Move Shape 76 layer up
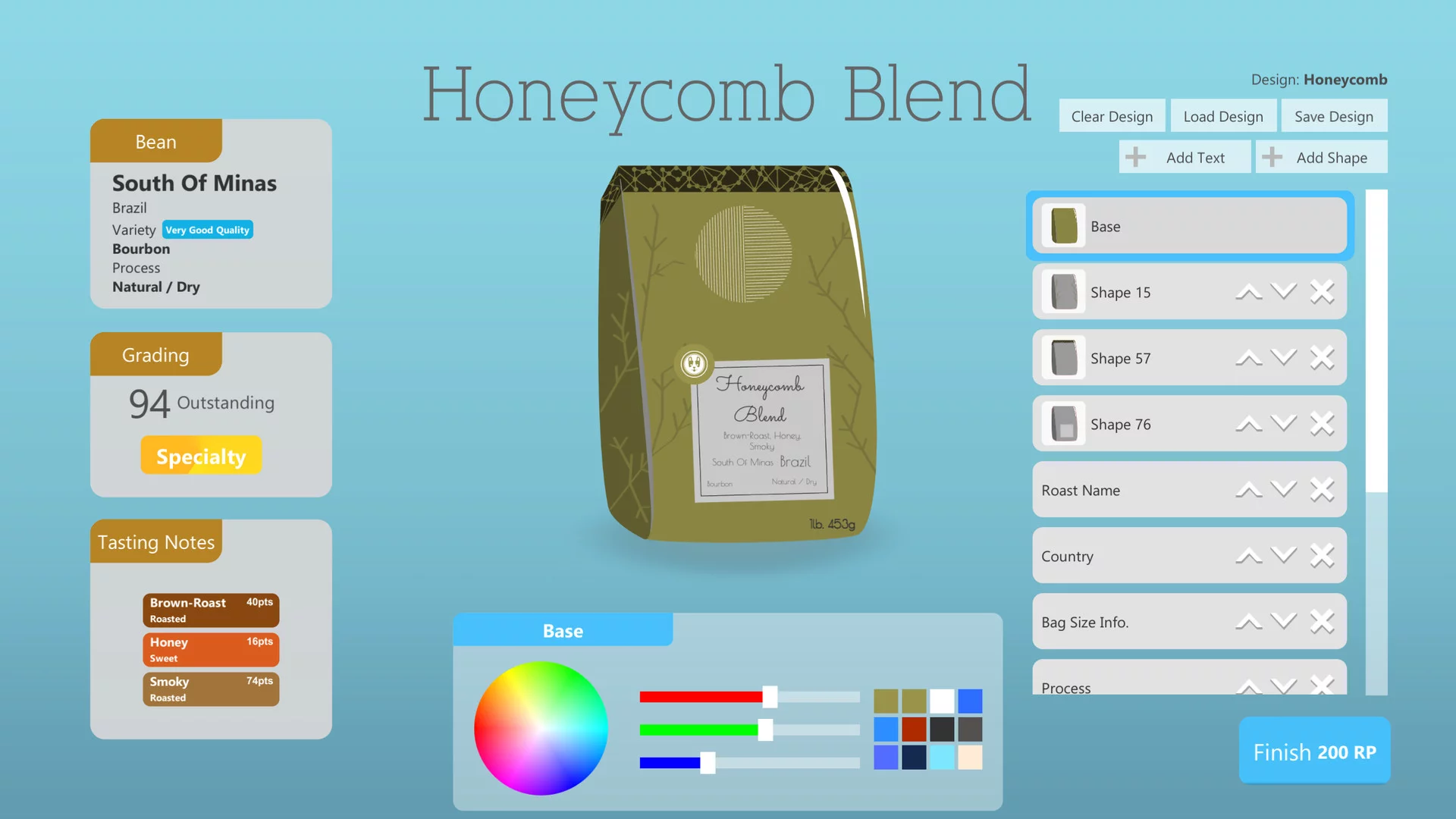 1249,424
